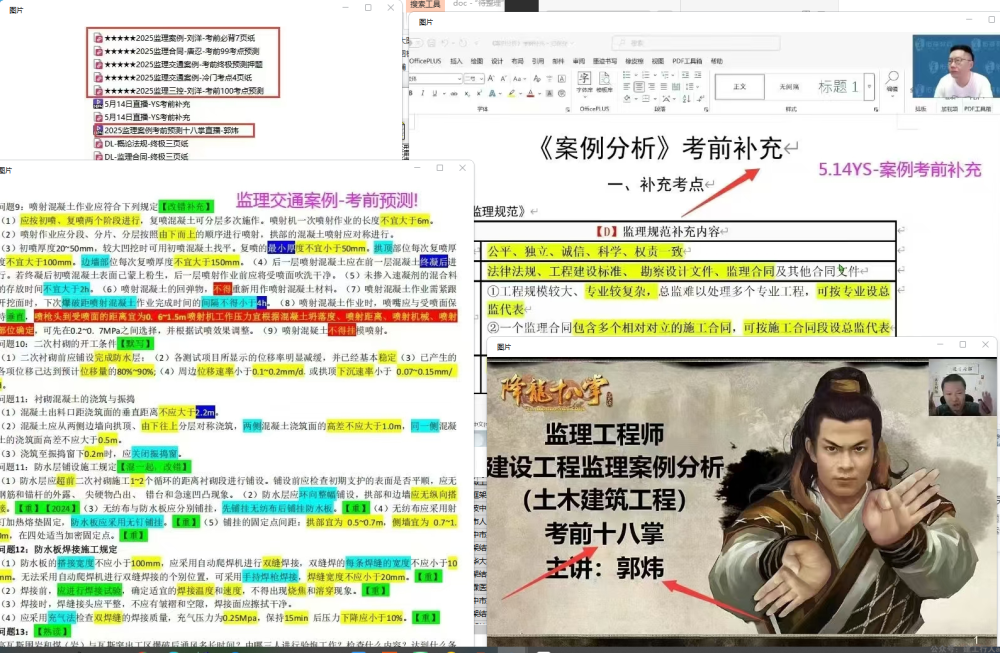
Task: Open the OfficePLUS ribbon tab
Action: click(x=425, y=61)
